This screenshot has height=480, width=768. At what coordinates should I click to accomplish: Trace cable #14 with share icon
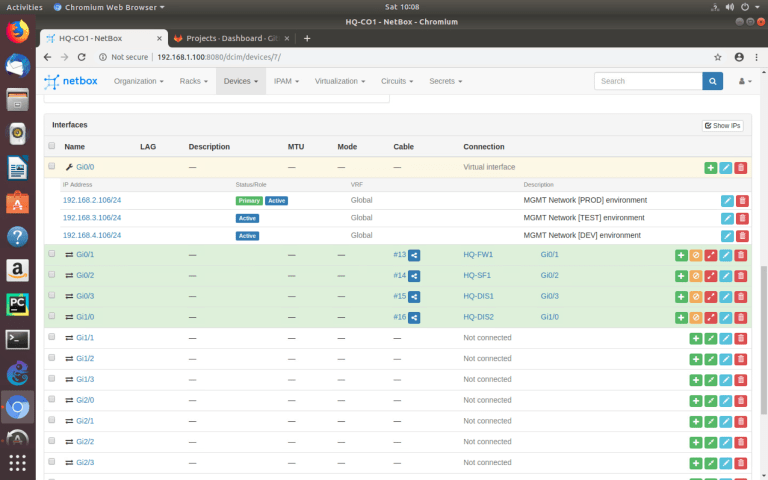414,276
